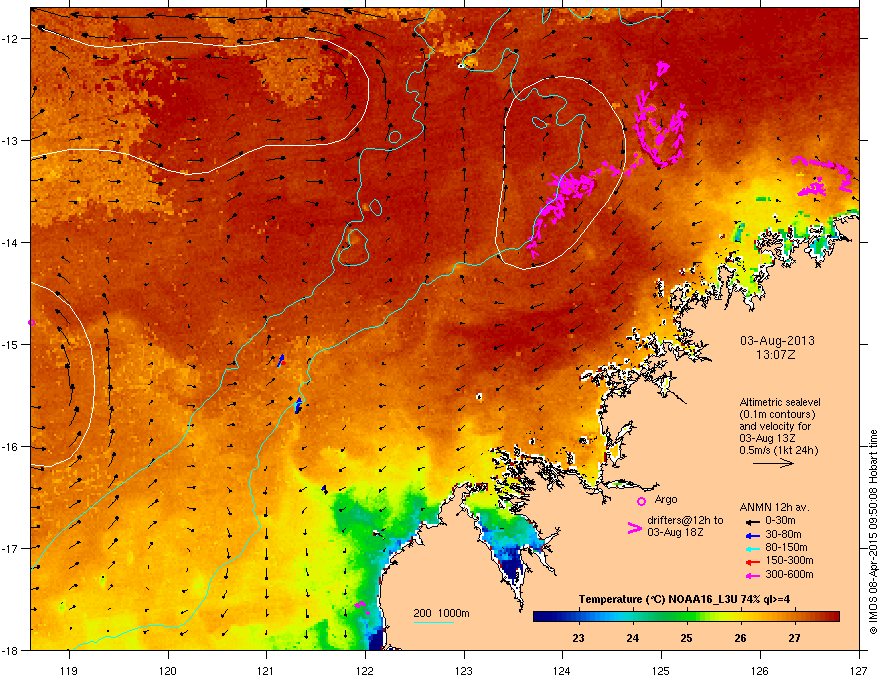Click the longitude axis label 126
This screenshot has height=680, width=880.
pos(759,671)
